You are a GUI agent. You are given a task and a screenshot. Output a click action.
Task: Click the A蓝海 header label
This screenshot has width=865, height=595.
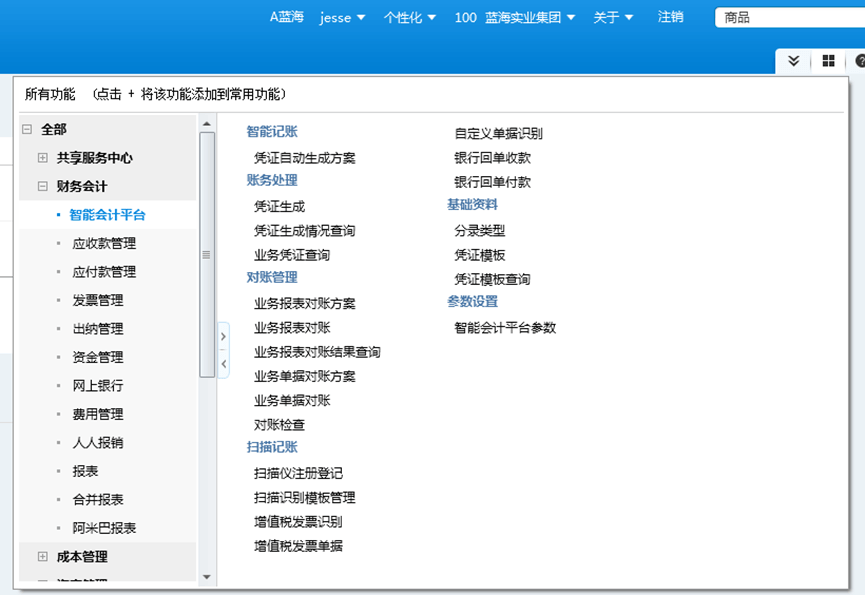286,17
